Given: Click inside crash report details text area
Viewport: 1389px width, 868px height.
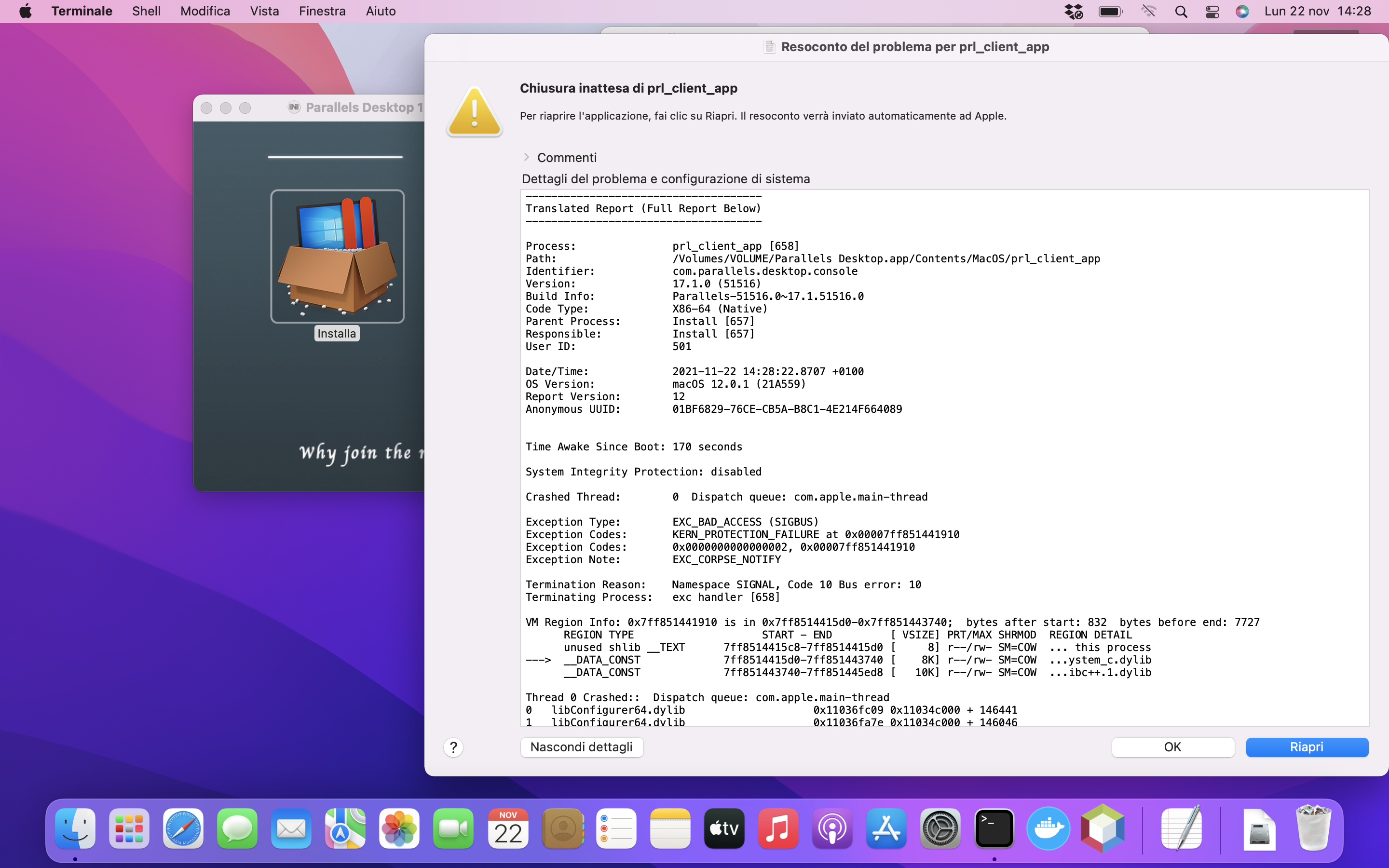Looking at the screenshot, I should point(944,458).
